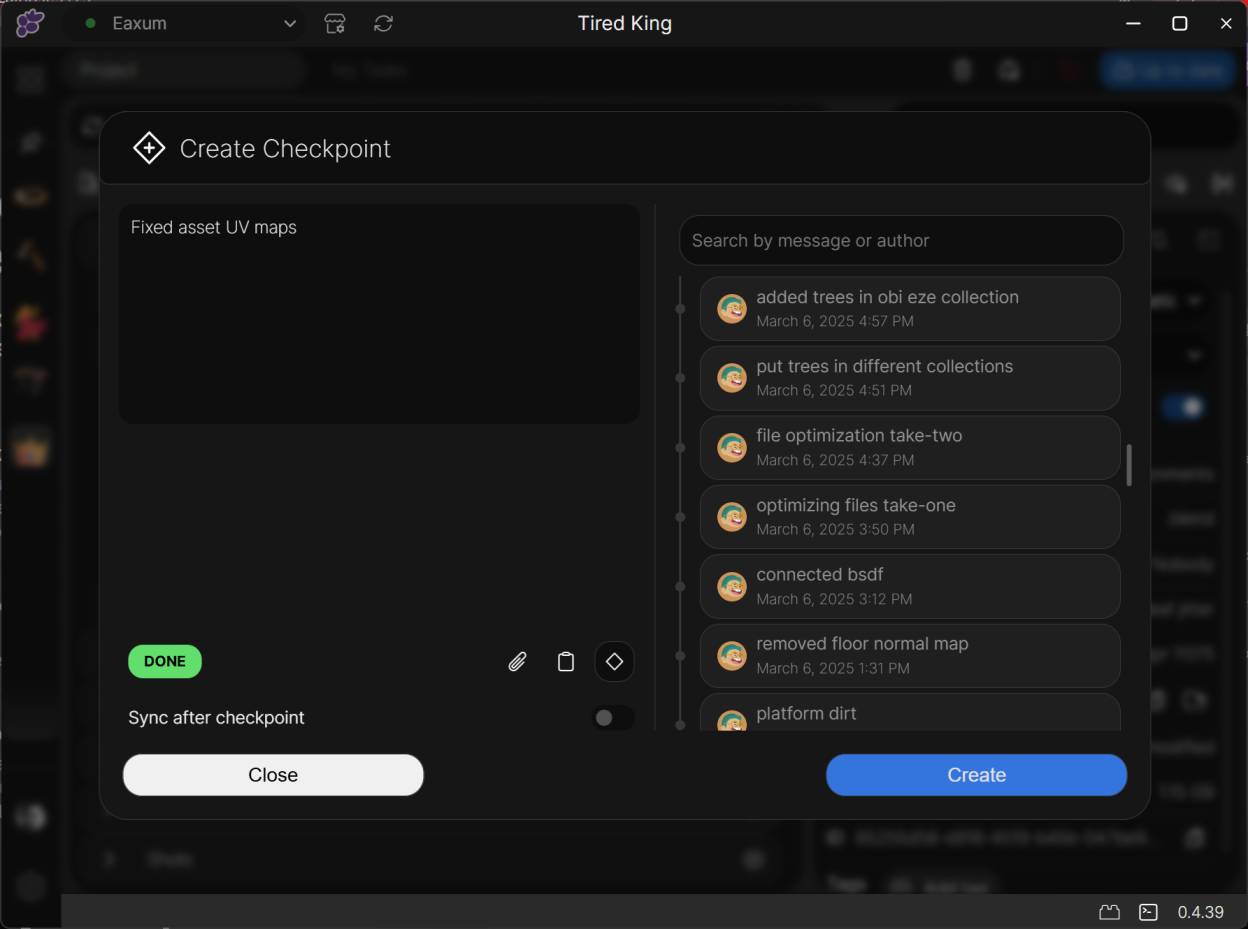1248x929 pixels.
Task: Click the DONE status badge
Action: pos(165,661)
